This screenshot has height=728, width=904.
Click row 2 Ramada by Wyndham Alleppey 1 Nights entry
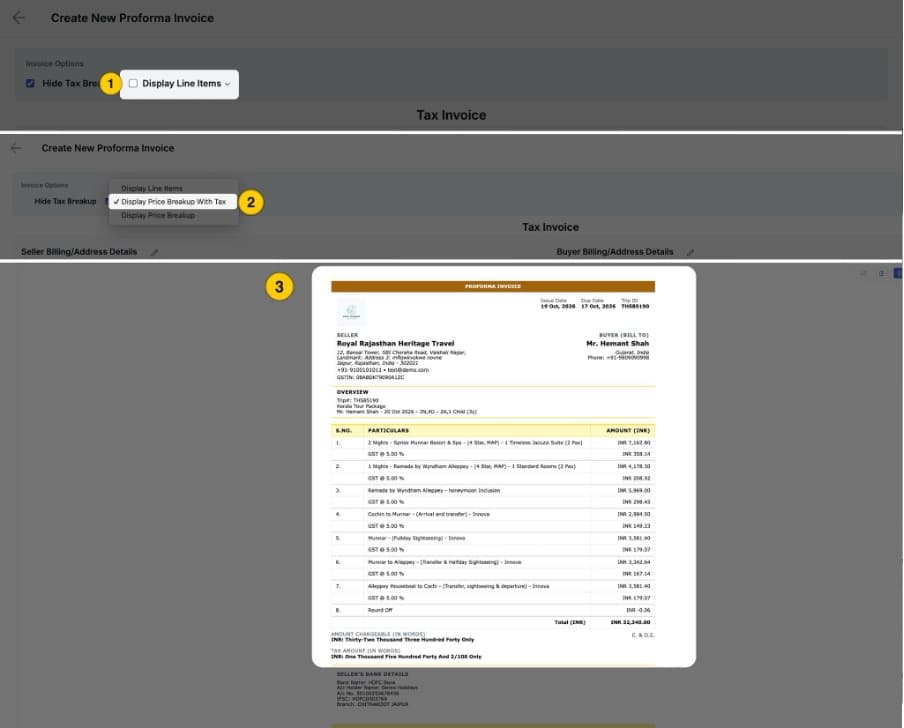(472, 466)
